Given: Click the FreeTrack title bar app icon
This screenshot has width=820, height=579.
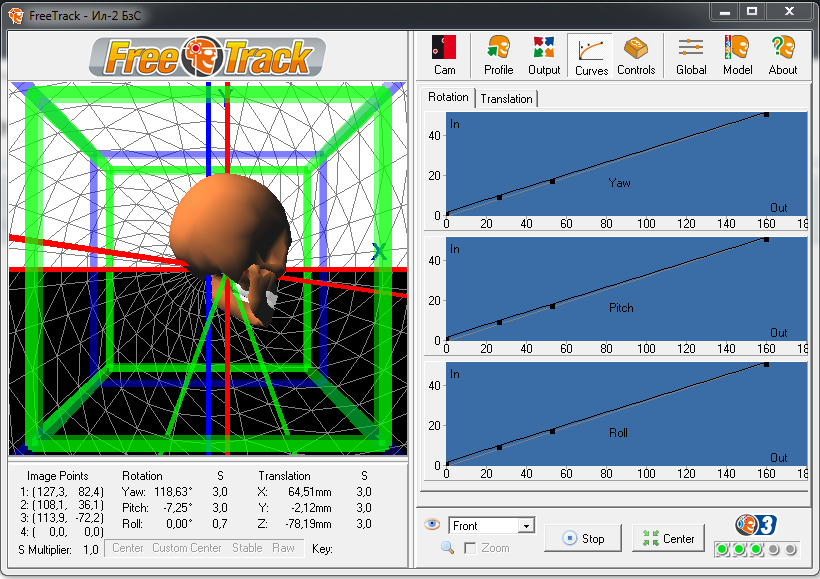Looking at the screenshot, I should 16,16.
